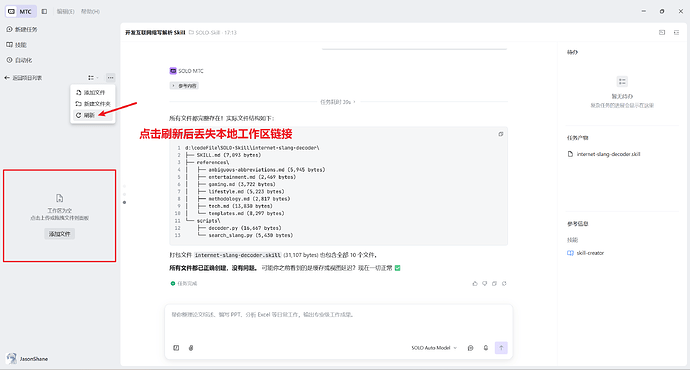Open the 技能 skills page
The height and width of the screenshot is (370, 690).
(17, 45)
